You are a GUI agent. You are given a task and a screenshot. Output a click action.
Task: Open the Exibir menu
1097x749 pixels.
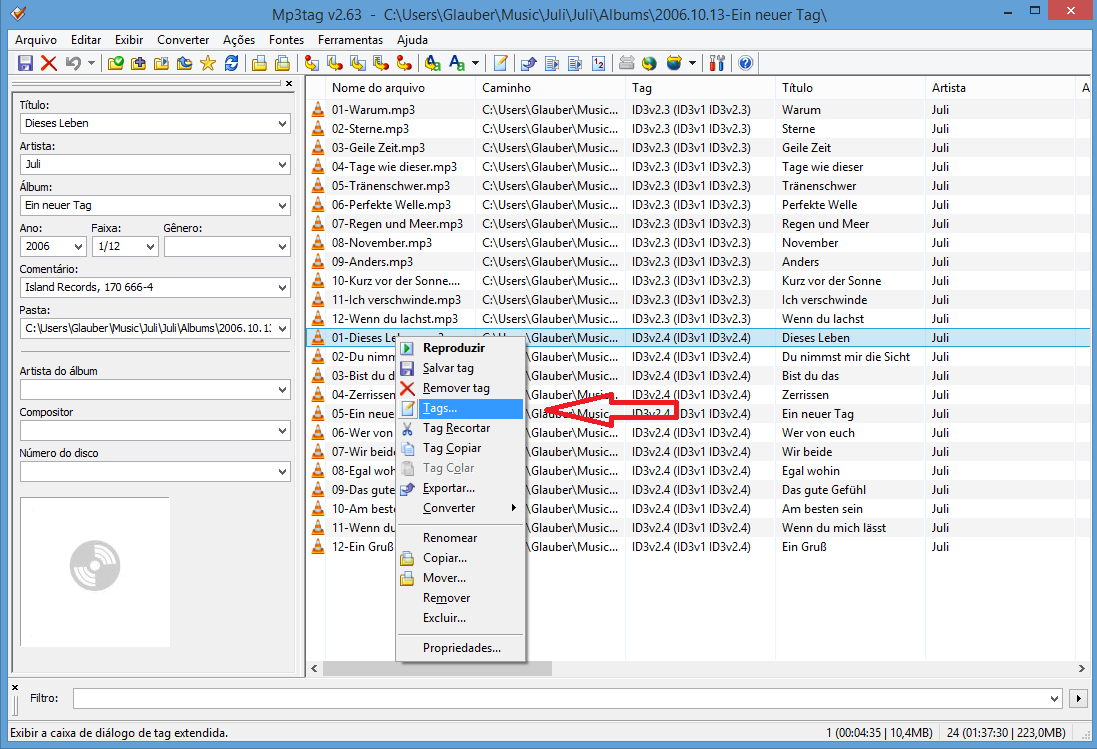(129, 40)
